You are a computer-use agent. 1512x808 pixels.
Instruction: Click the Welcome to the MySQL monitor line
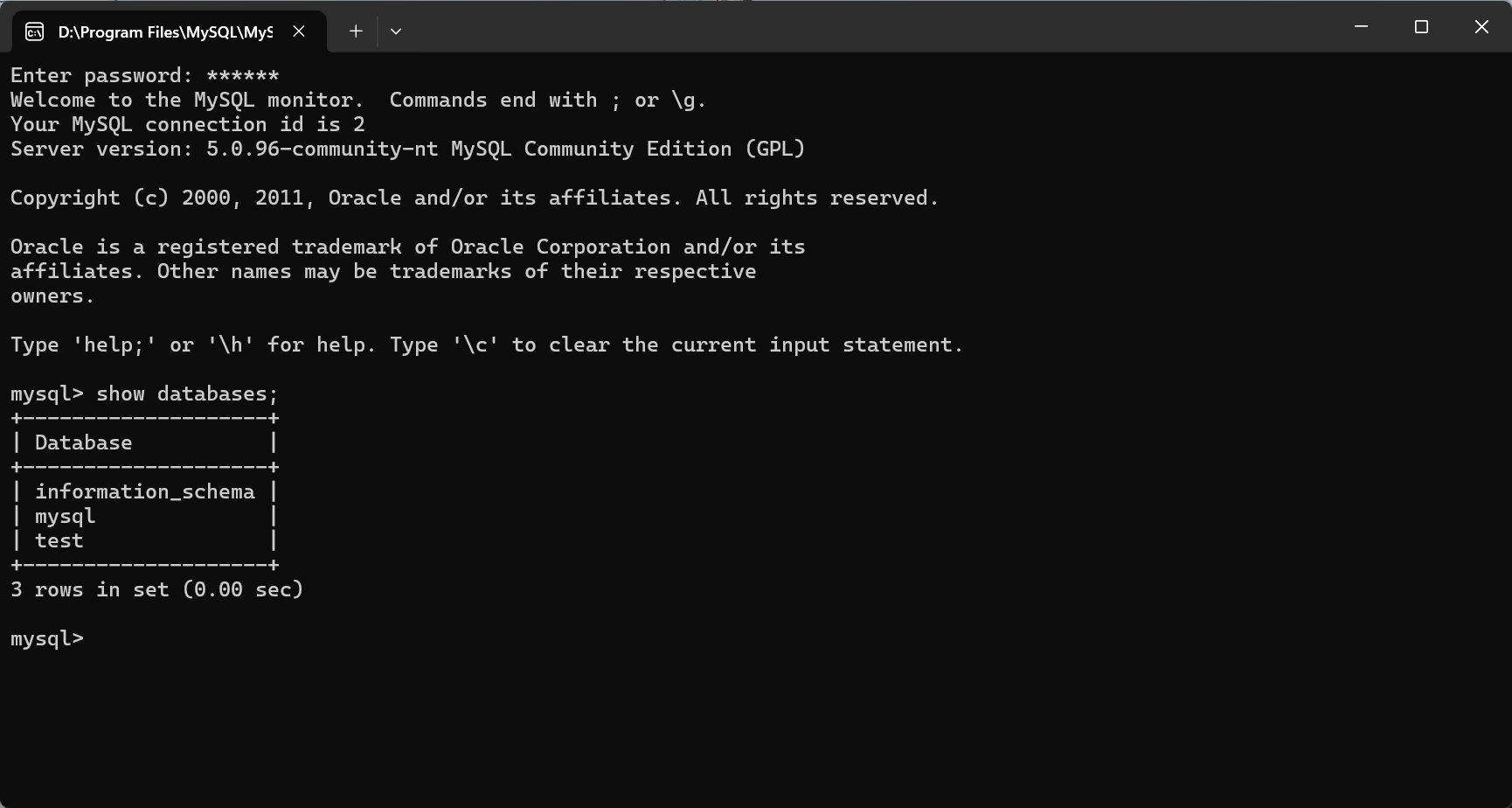[x=357, y=101]
